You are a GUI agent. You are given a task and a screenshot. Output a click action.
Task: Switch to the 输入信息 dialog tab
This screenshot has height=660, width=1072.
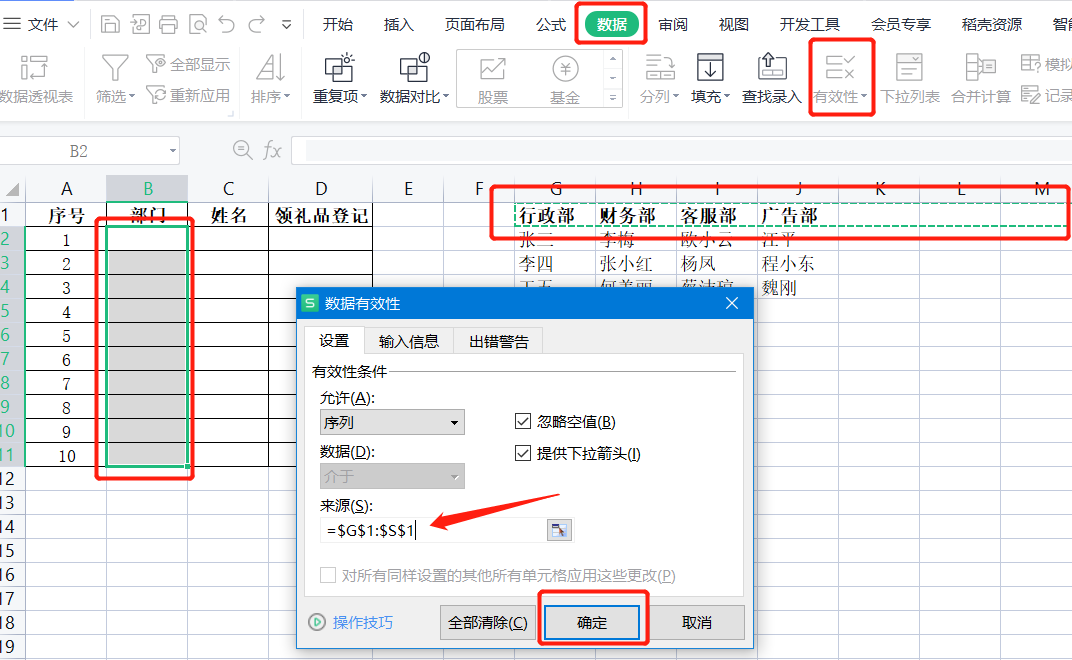point(408,341)
